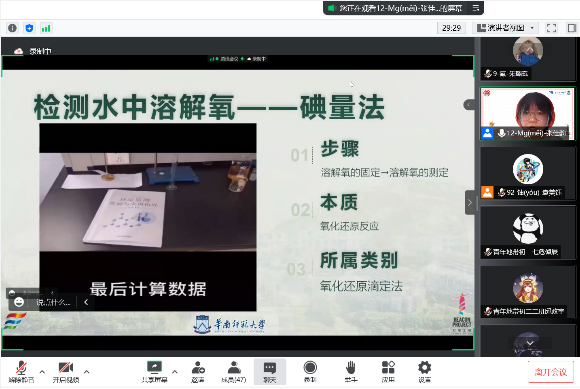Click the Record circle icon
The height and width of the screenshot is (389, 580).
[310, 372]
